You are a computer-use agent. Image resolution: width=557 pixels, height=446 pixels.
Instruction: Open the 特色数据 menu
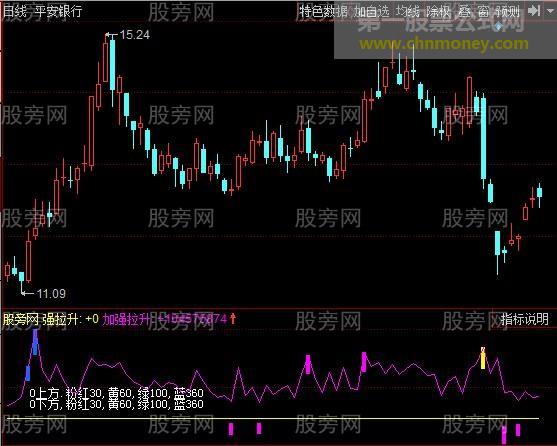(x=323, y=12)
